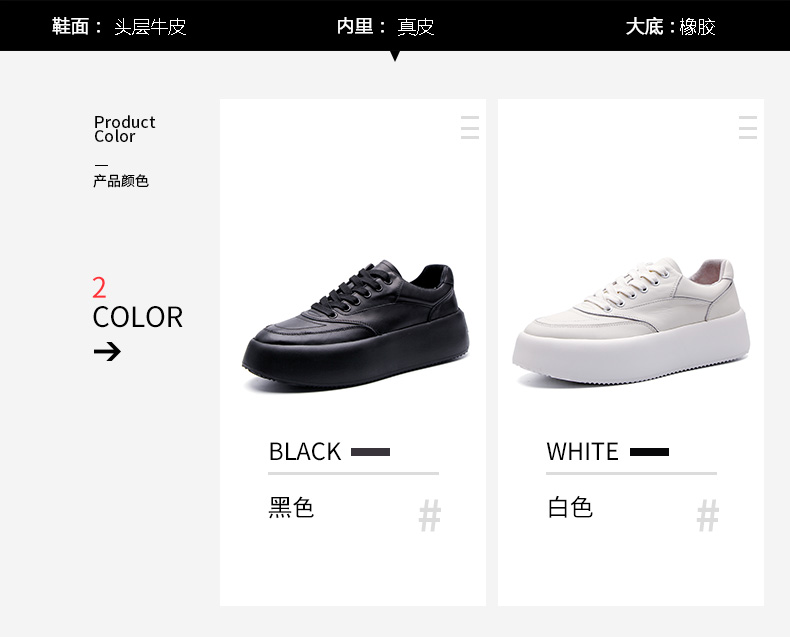The height and width of the screenshot is (637, 790).
Task: Click the black swatch bar beside WHITE
Action: (x=649, y=452)
